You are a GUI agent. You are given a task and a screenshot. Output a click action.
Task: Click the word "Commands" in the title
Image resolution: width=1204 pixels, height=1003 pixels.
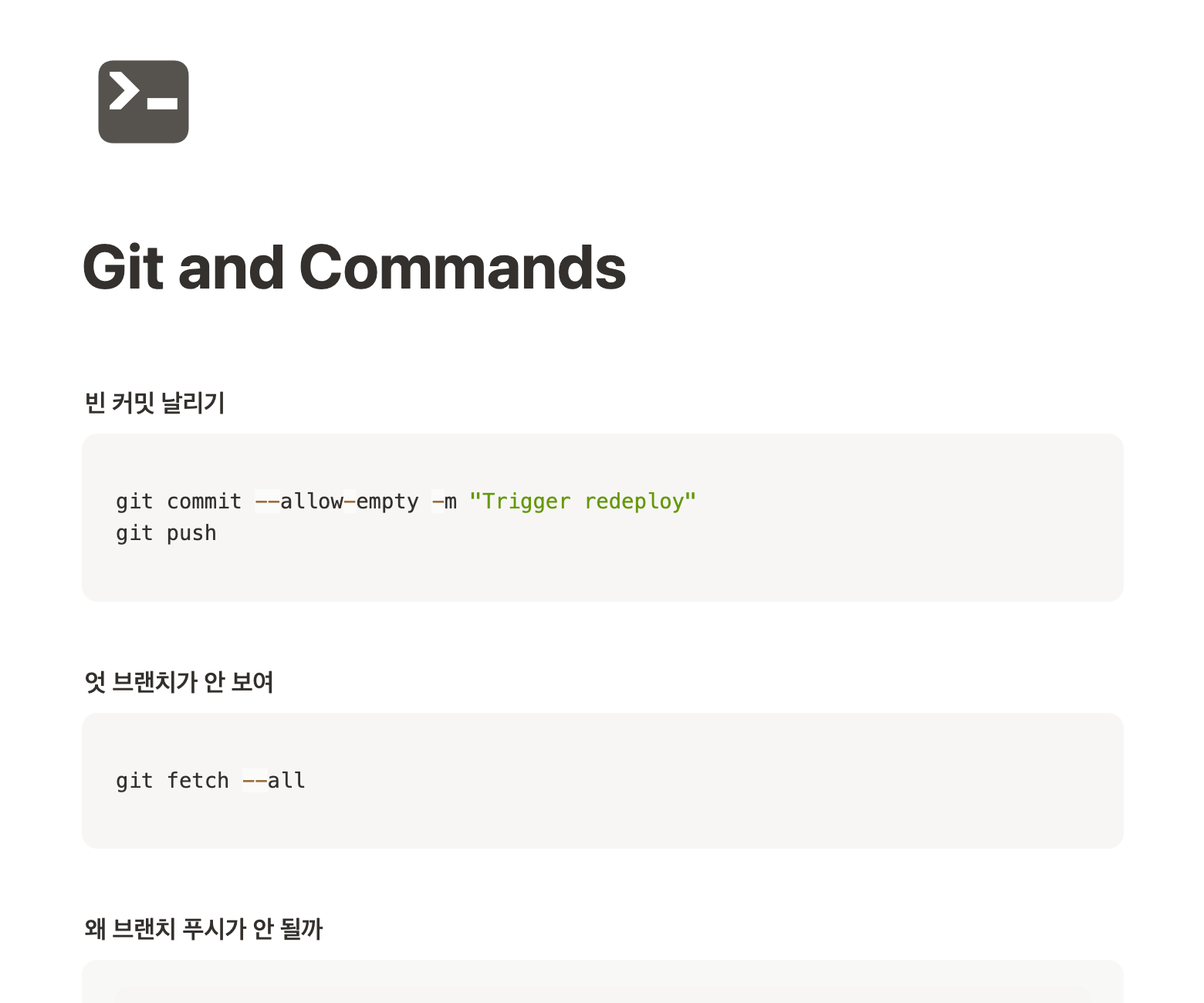pyautogui.click(x=462, y=268)
